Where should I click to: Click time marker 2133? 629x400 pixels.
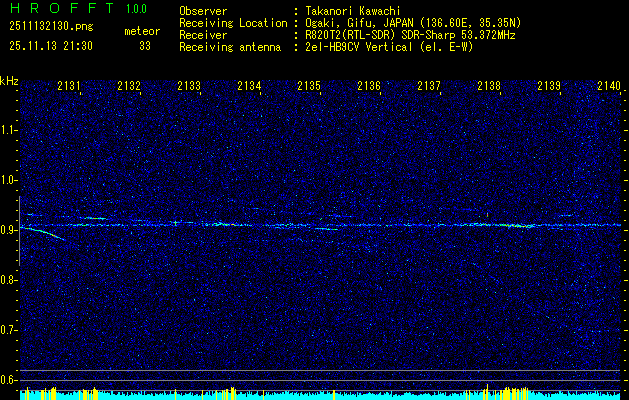tap(189, 85)
